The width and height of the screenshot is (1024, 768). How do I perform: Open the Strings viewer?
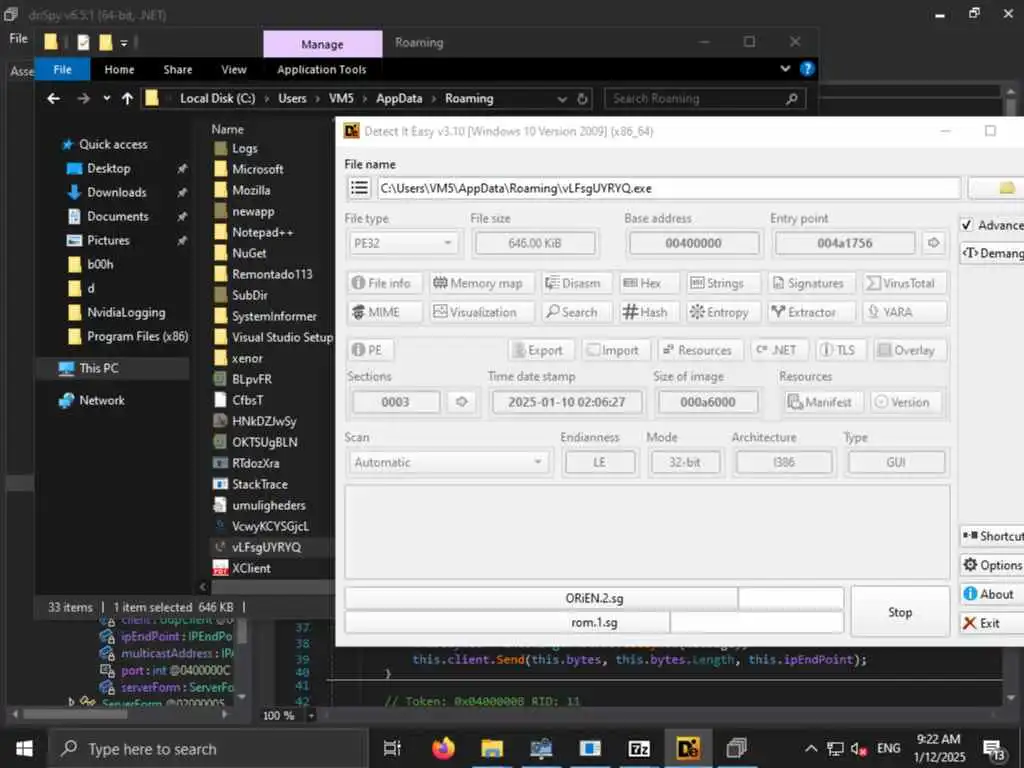(723, 283)
